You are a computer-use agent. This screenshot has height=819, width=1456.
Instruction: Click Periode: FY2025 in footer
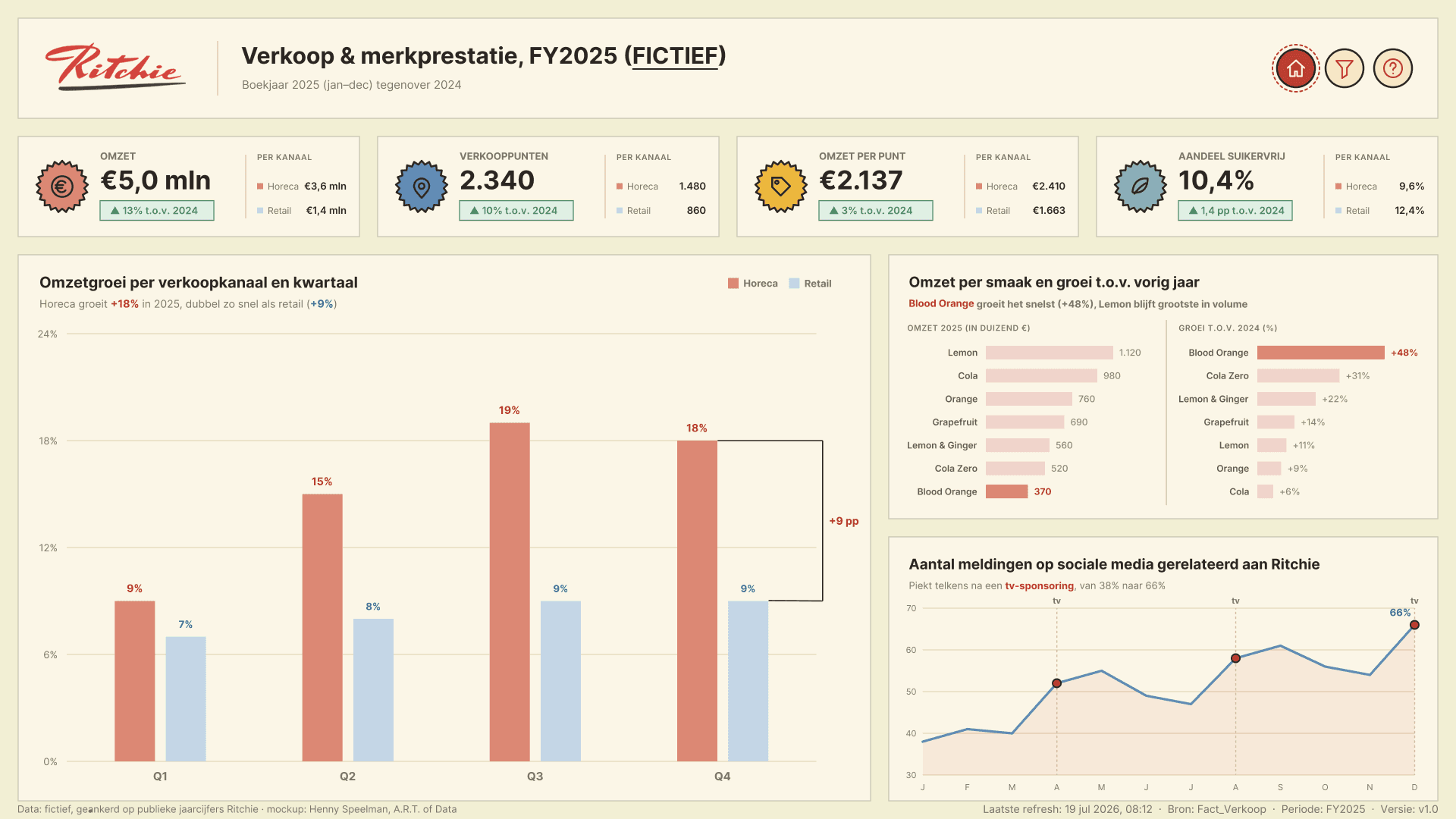(1323, 809)
